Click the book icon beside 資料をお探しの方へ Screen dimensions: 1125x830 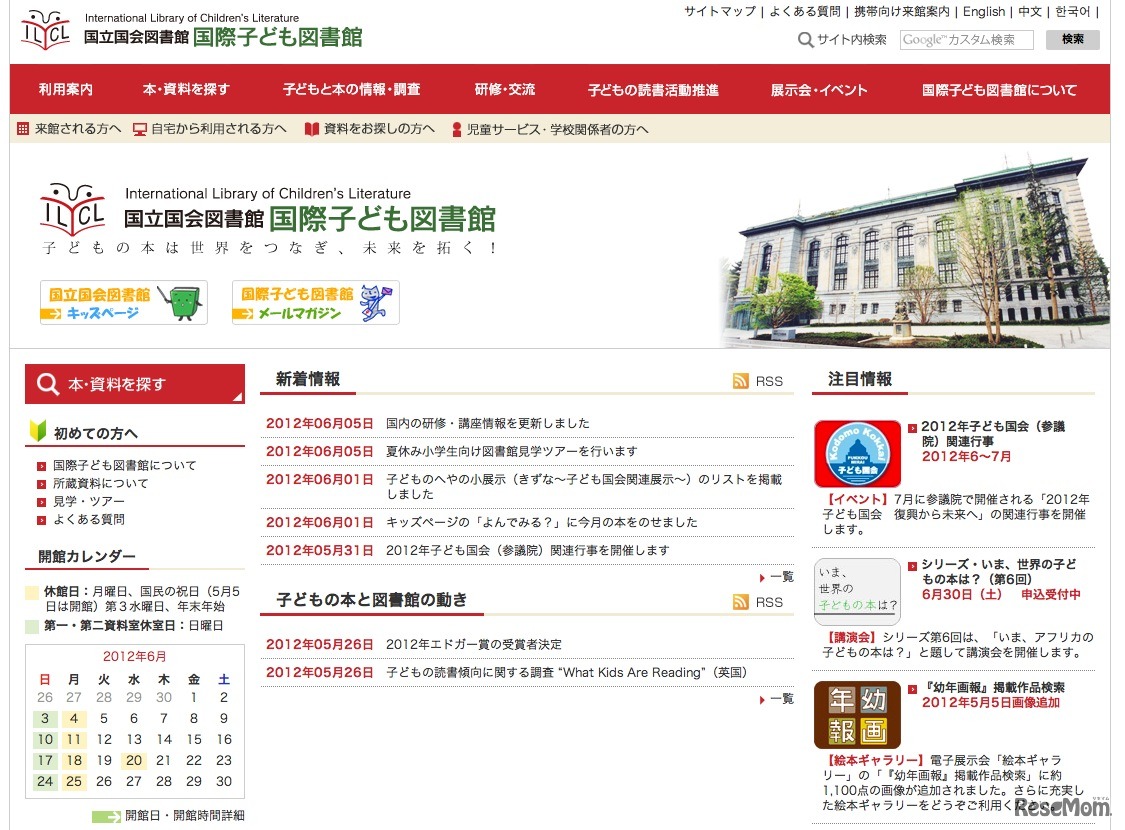311,129
